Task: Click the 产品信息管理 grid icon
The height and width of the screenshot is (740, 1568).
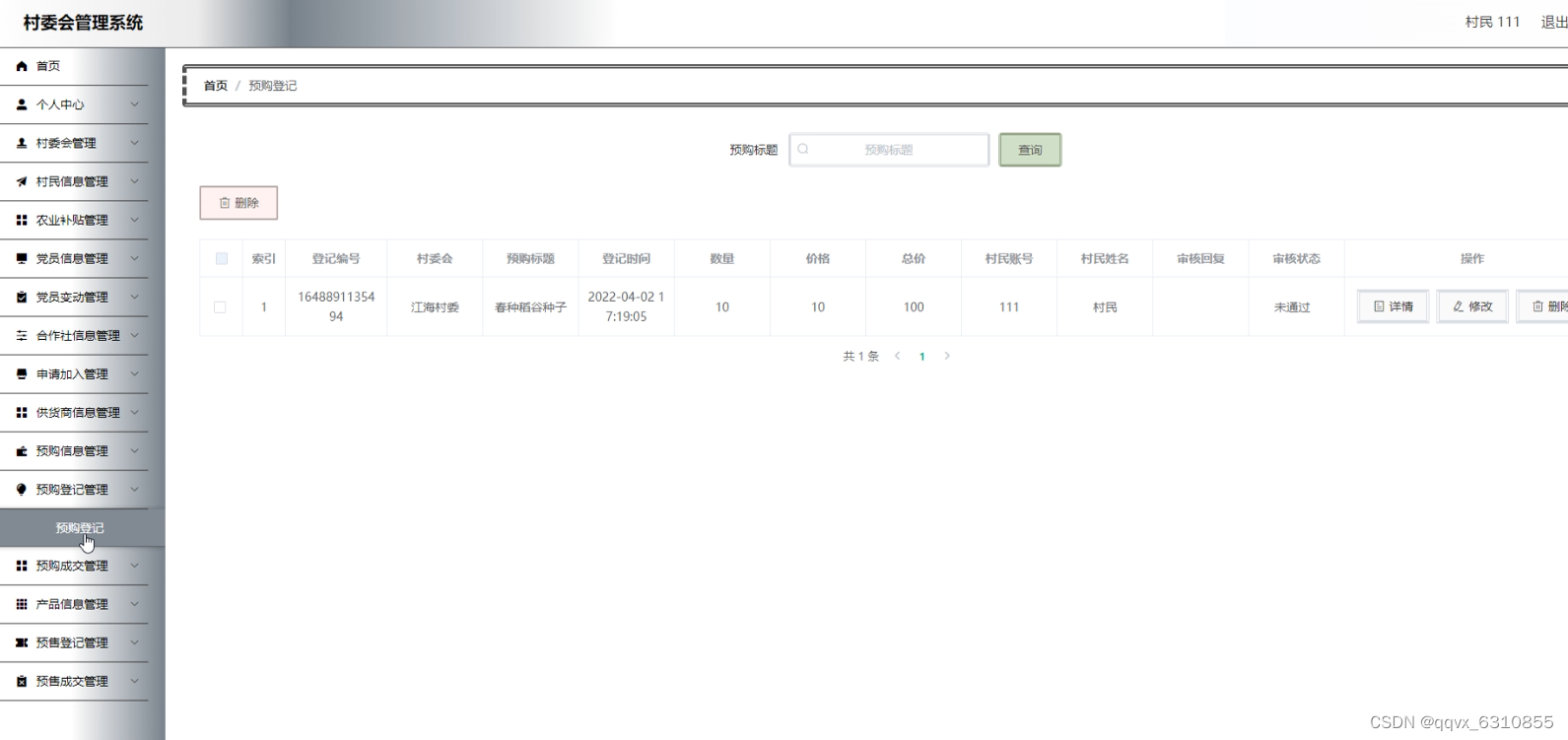Action: 22,604
